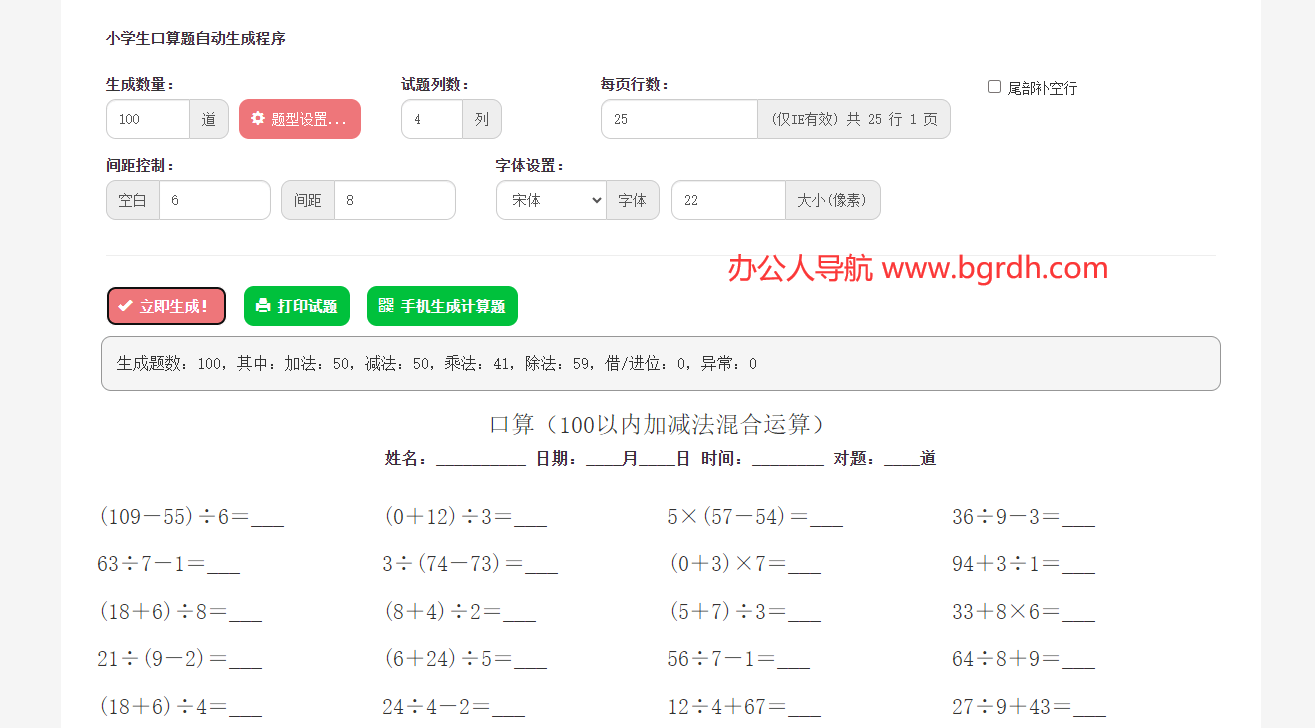Image resolution: width=1315 pixels, height=728 pixels.
Task: Click the 共 25 行 1 页 page info label
Action: [853, 119]
